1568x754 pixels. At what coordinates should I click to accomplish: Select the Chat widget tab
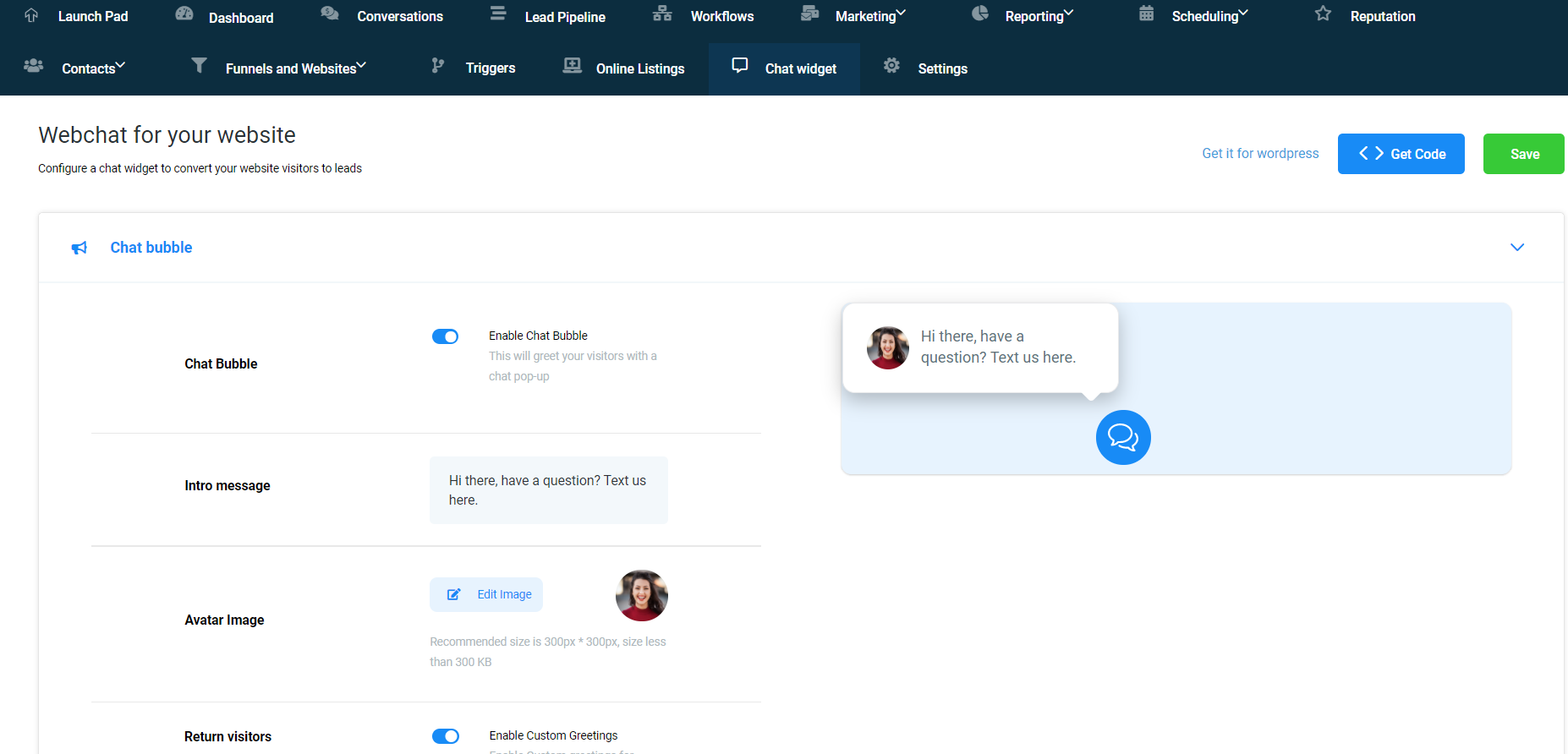coord(784,68)
